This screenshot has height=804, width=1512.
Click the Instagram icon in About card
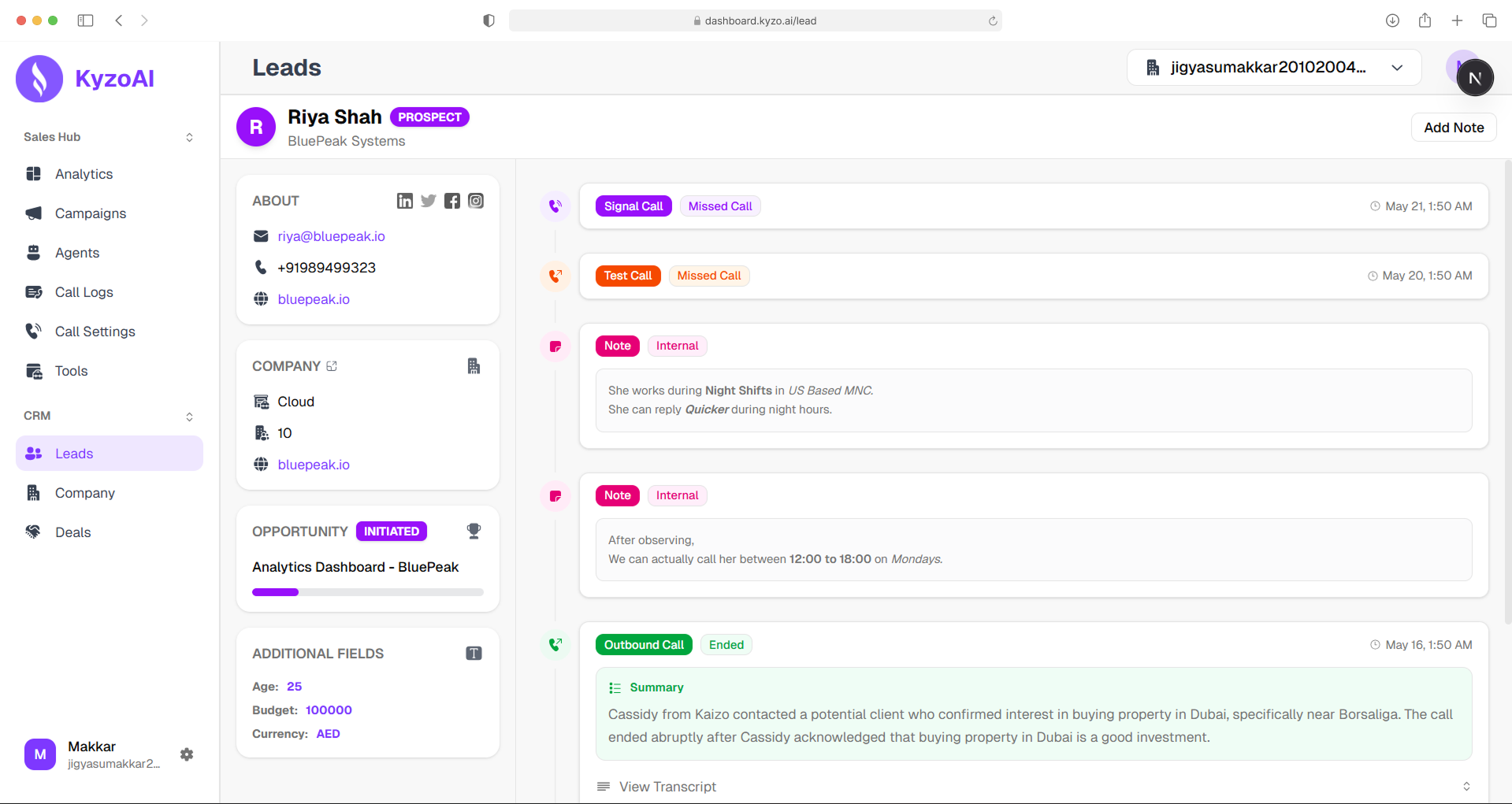[476, 201]
